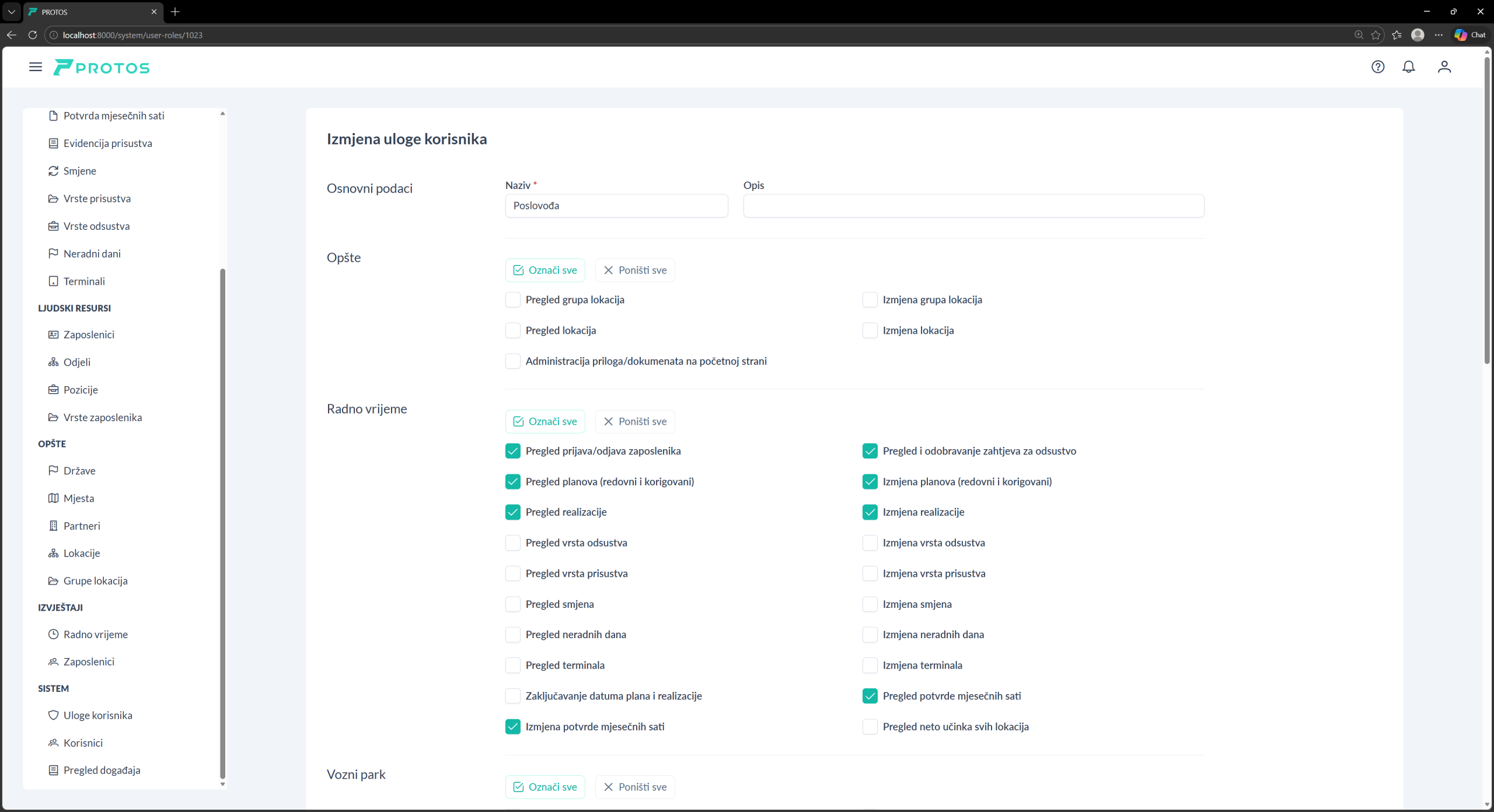Screen dimensions: 1494x812
Task: Uncheck Izmjena realizacije permission
Action: [x=870, y=512]
